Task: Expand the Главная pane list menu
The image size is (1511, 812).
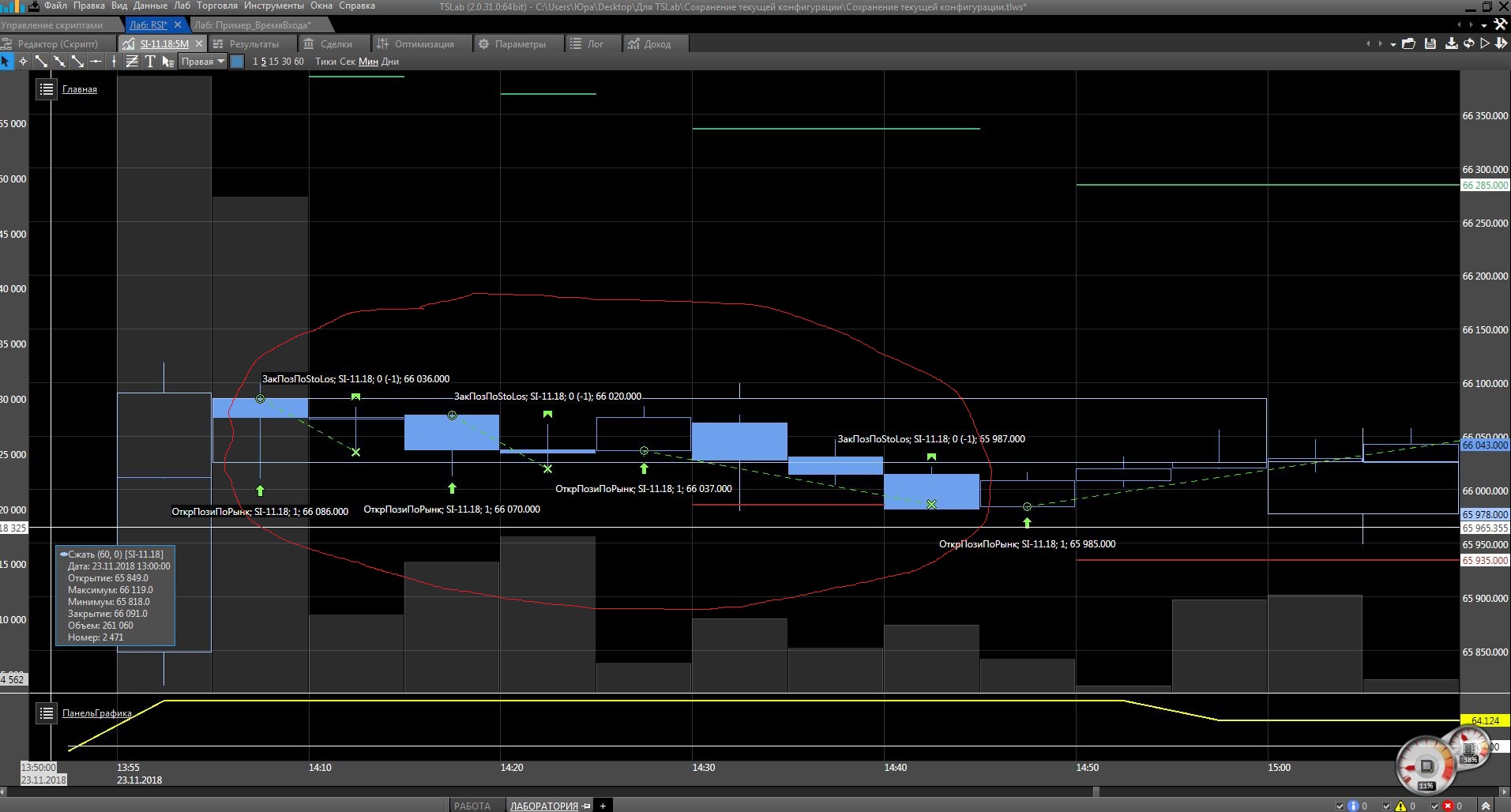Action: click(47, 89)
